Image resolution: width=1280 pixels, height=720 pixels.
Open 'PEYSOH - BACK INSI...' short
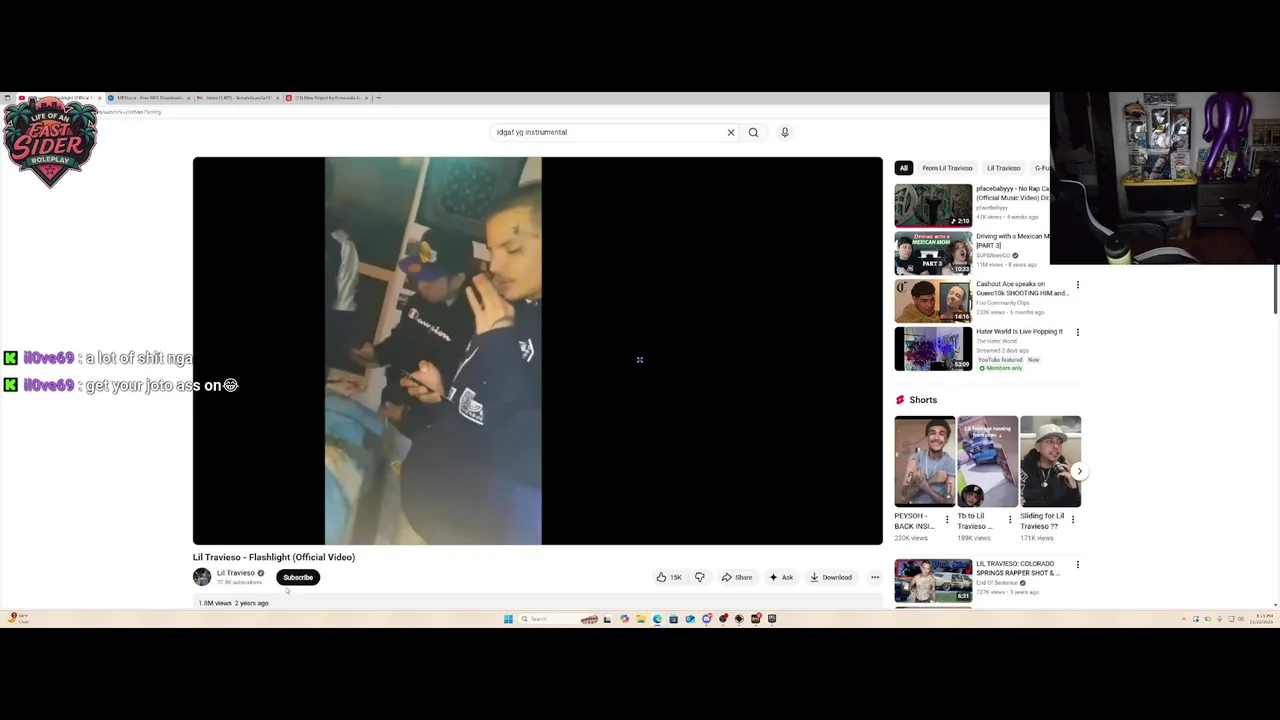tap(925, 461)
